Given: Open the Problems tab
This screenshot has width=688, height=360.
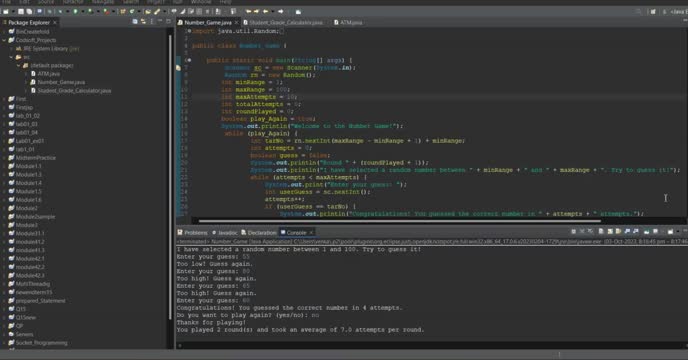Looking at the screenshot, I should coord(192,233).
